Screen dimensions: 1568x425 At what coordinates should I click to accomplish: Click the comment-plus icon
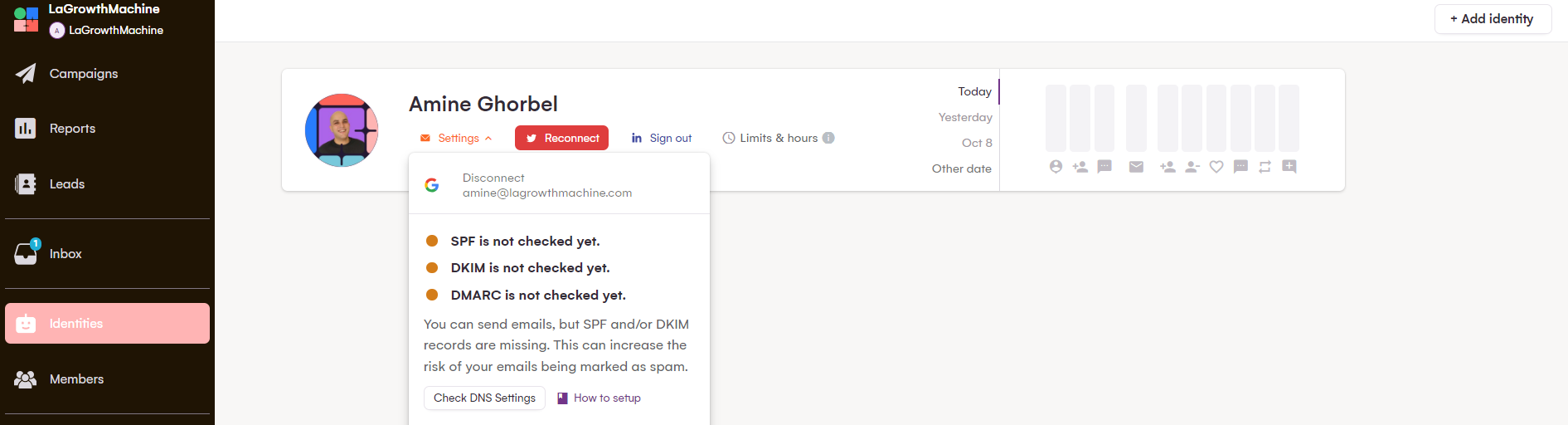coord(1289,167)
